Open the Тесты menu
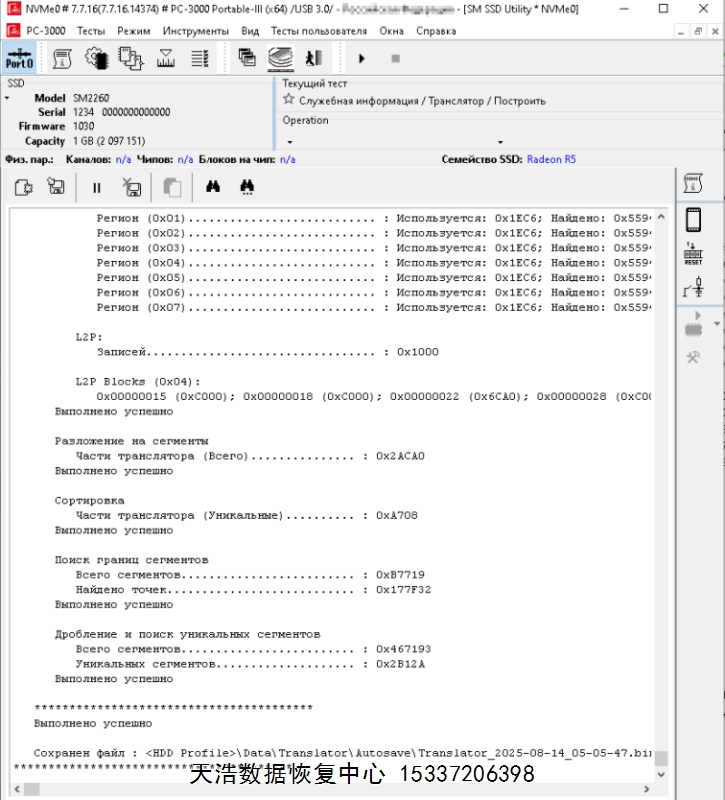This screenshot has width=725, height=800. tap(91, 31)
